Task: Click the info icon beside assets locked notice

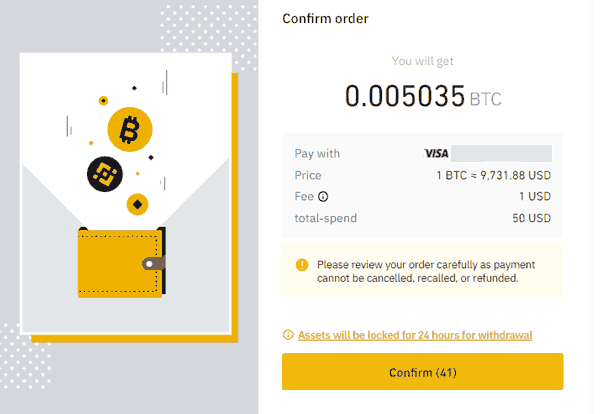Action: pyautogui.click(x=288, y=335)
